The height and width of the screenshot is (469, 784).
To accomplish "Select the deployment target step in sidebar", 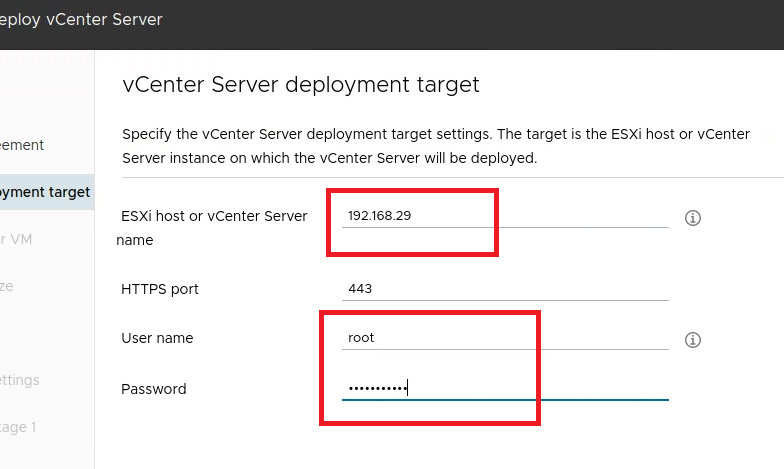I will pos(45,192).
